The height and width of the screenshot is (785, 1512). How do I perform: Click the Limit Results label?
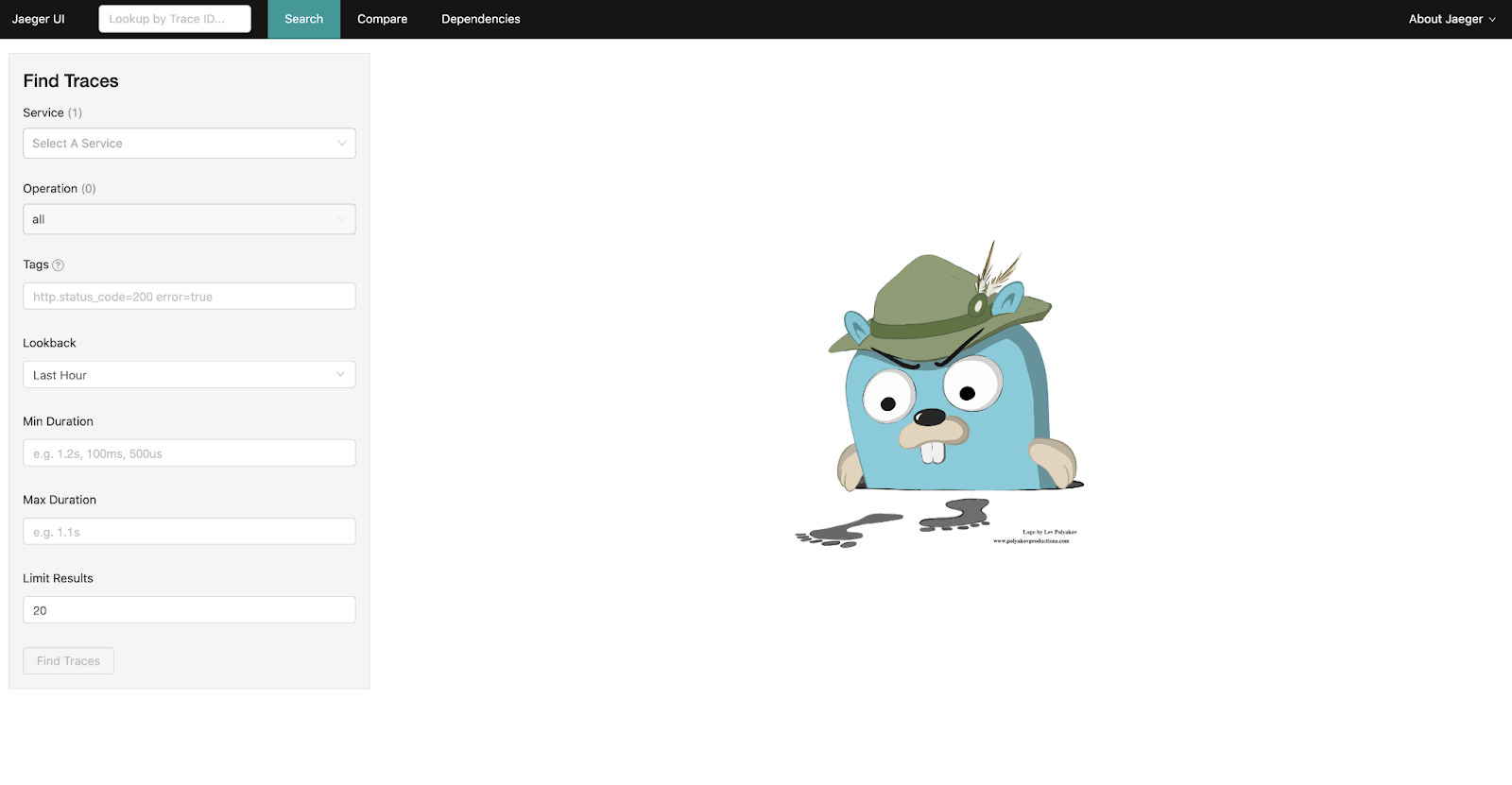point(58,578)
